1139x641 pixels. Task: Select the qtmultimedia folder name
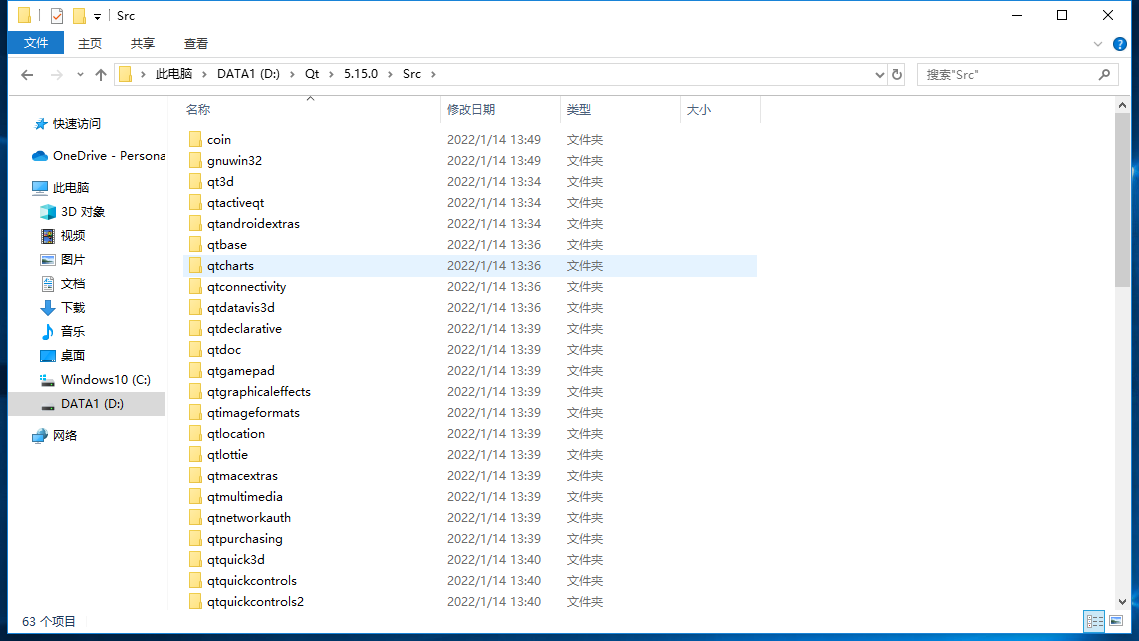245,497
